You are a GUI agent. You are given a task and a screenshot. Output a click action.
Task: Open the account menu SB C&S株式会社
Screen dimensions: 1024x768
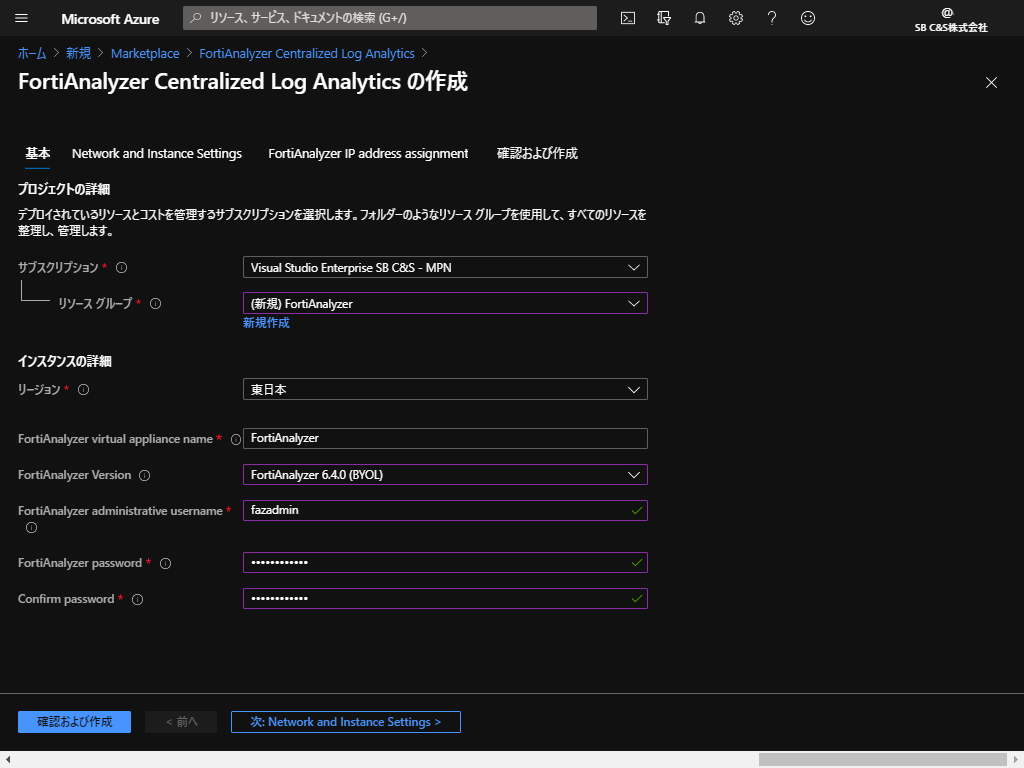pos(950,20)
